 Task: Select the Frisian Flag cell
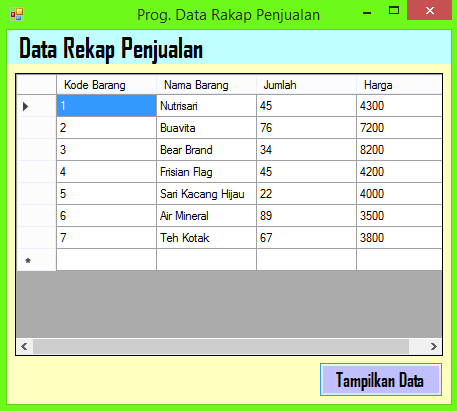pos(206,172)
